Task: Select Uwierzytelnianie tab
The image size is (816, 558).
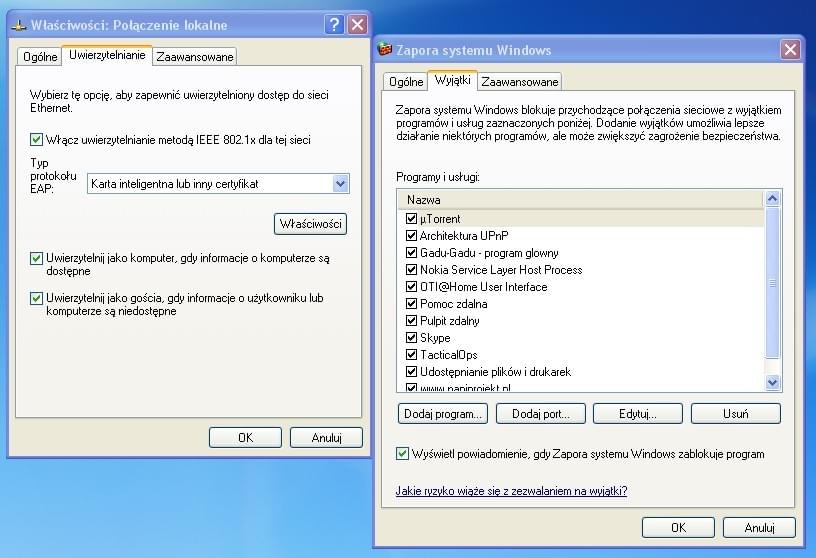Action: coord(107,55)
